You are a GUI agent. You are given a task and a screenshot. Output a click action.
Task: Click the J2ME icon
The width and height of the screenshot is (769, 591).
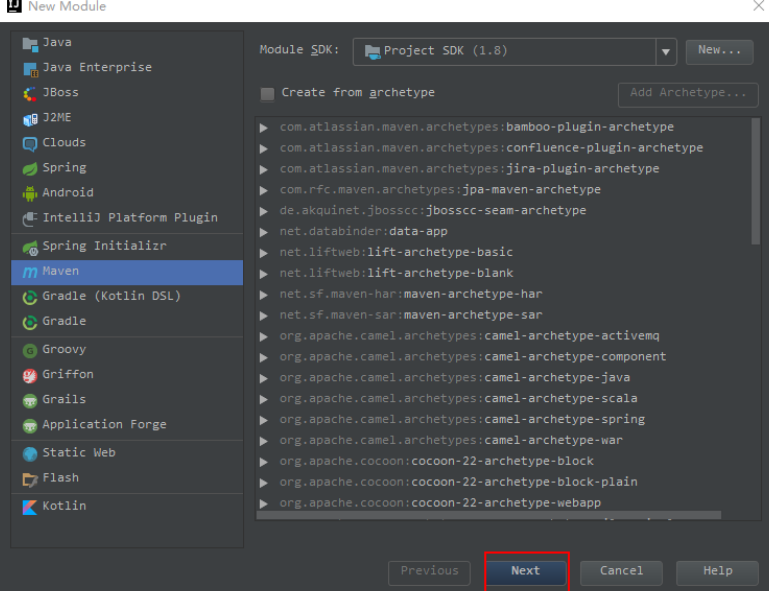coord(30,119)
